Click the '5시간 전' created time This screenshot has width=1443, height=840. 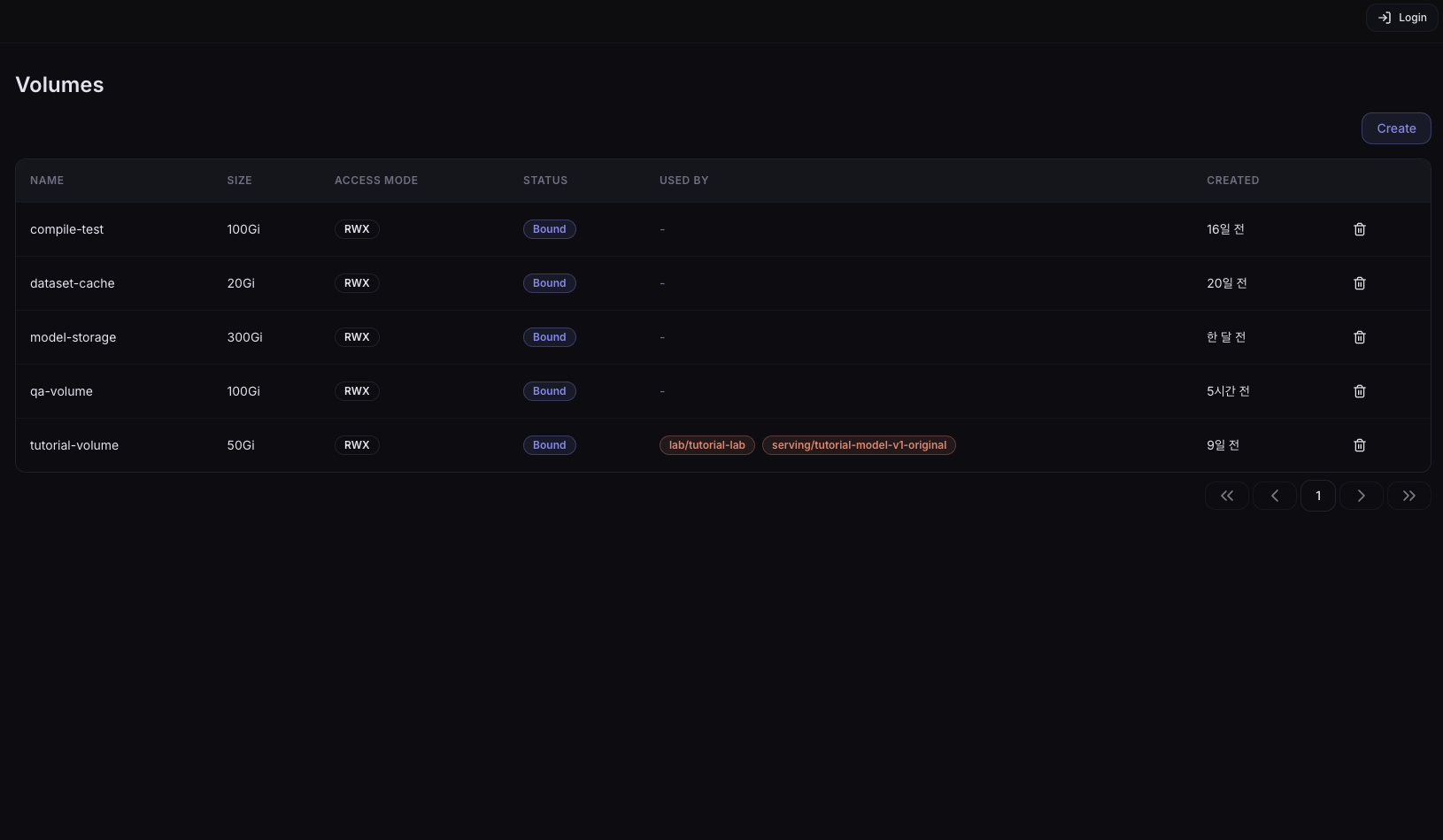coord(1228,391)
